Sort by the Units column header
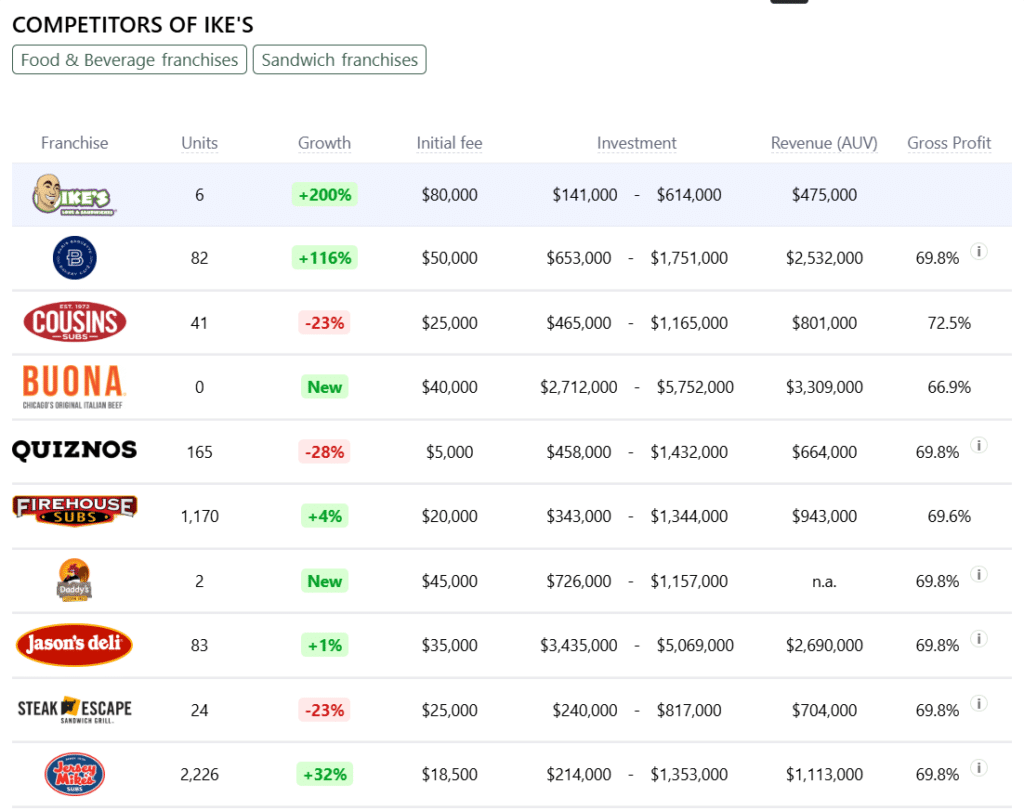The width and height of the screenshot is (1024, 810). (x=199, y=143)
